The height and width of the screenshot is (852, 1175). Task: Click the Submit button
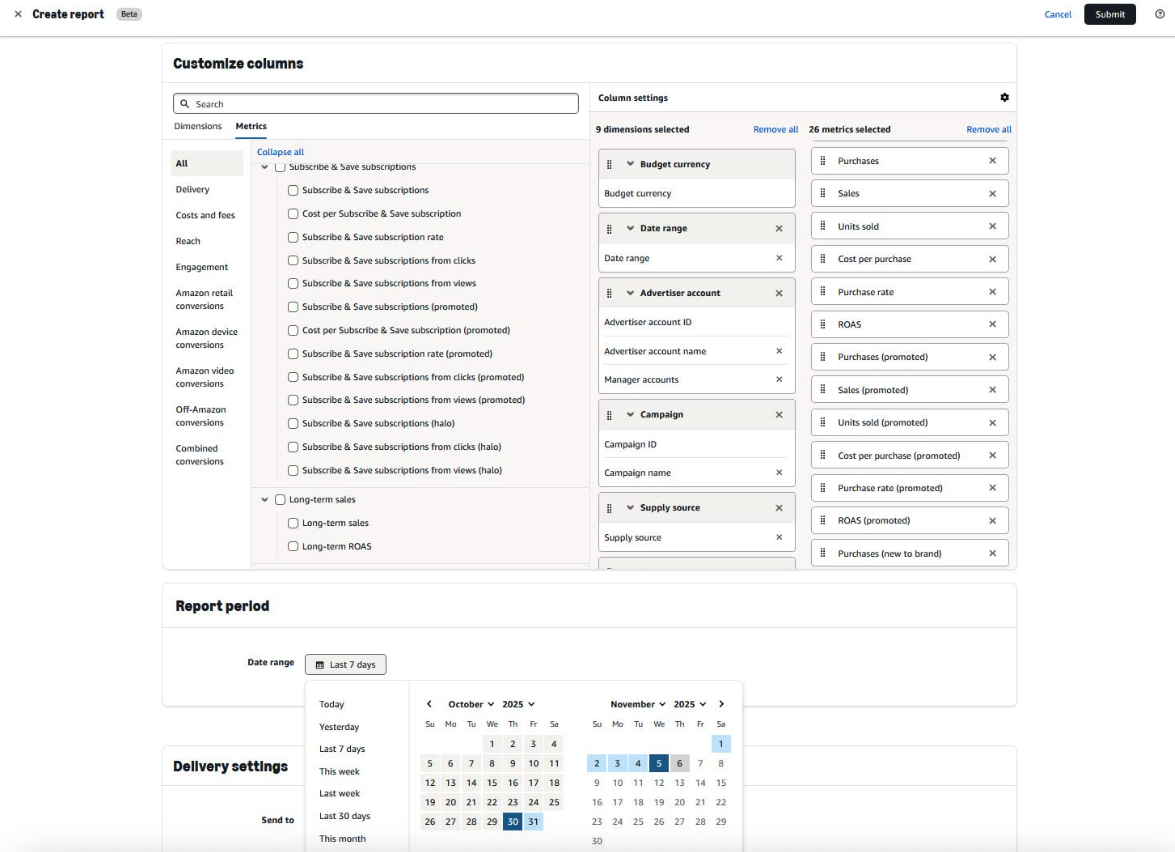(1109, 14)
